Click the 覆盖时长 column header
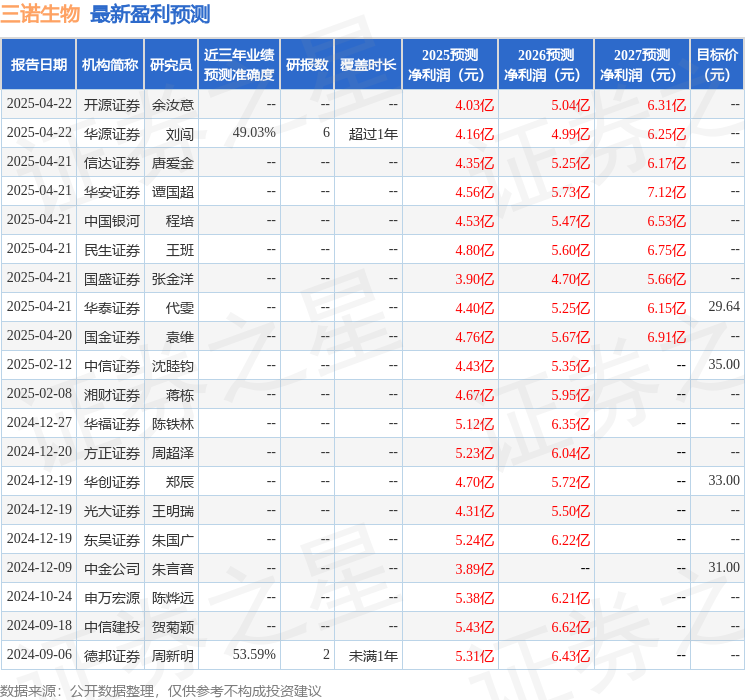The width and height of the screenshot is (745, 700). coord(368,65)
